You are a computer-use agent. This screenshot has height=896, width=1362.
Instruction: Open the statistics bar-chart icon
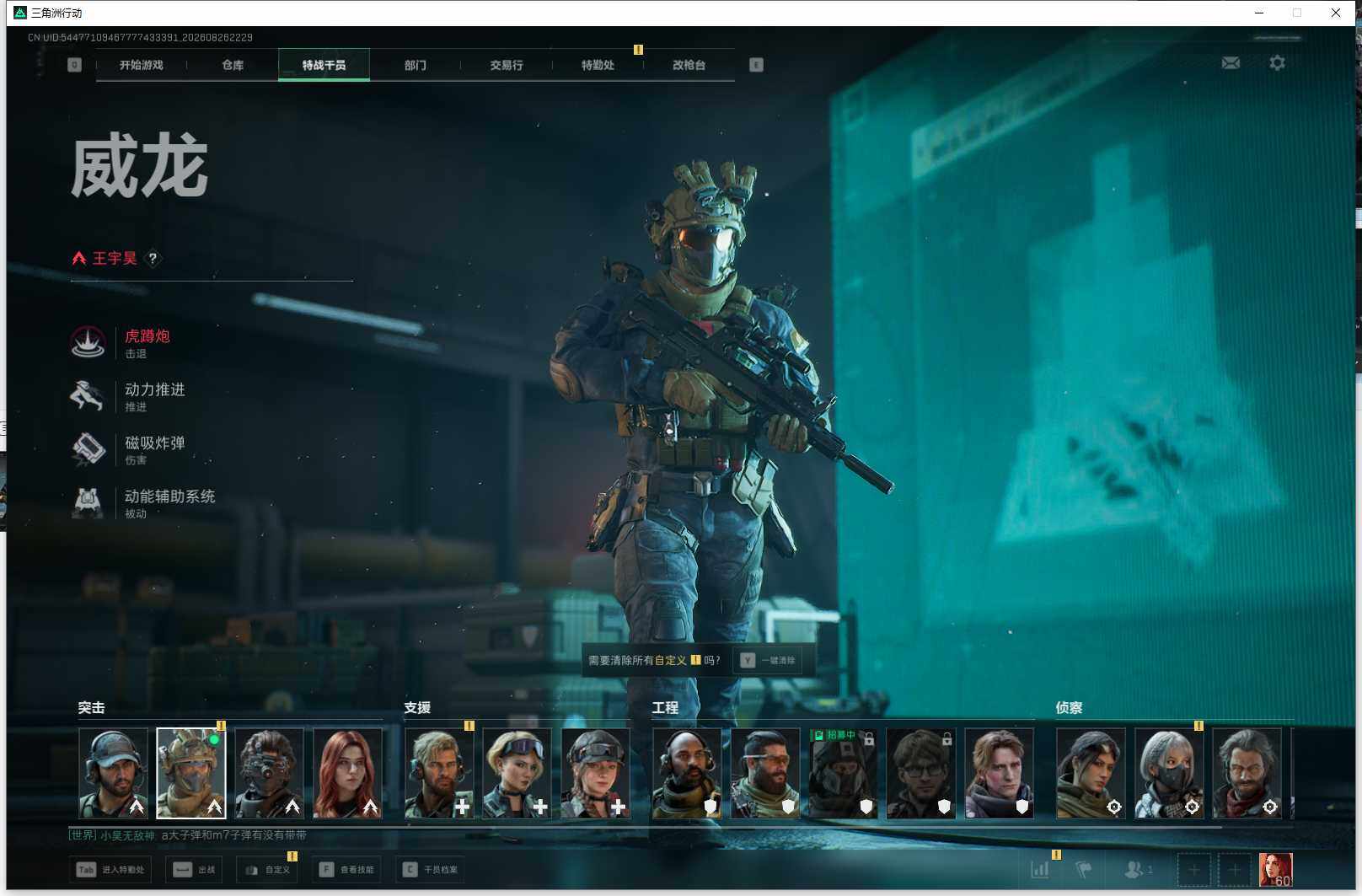(1040, 869)
